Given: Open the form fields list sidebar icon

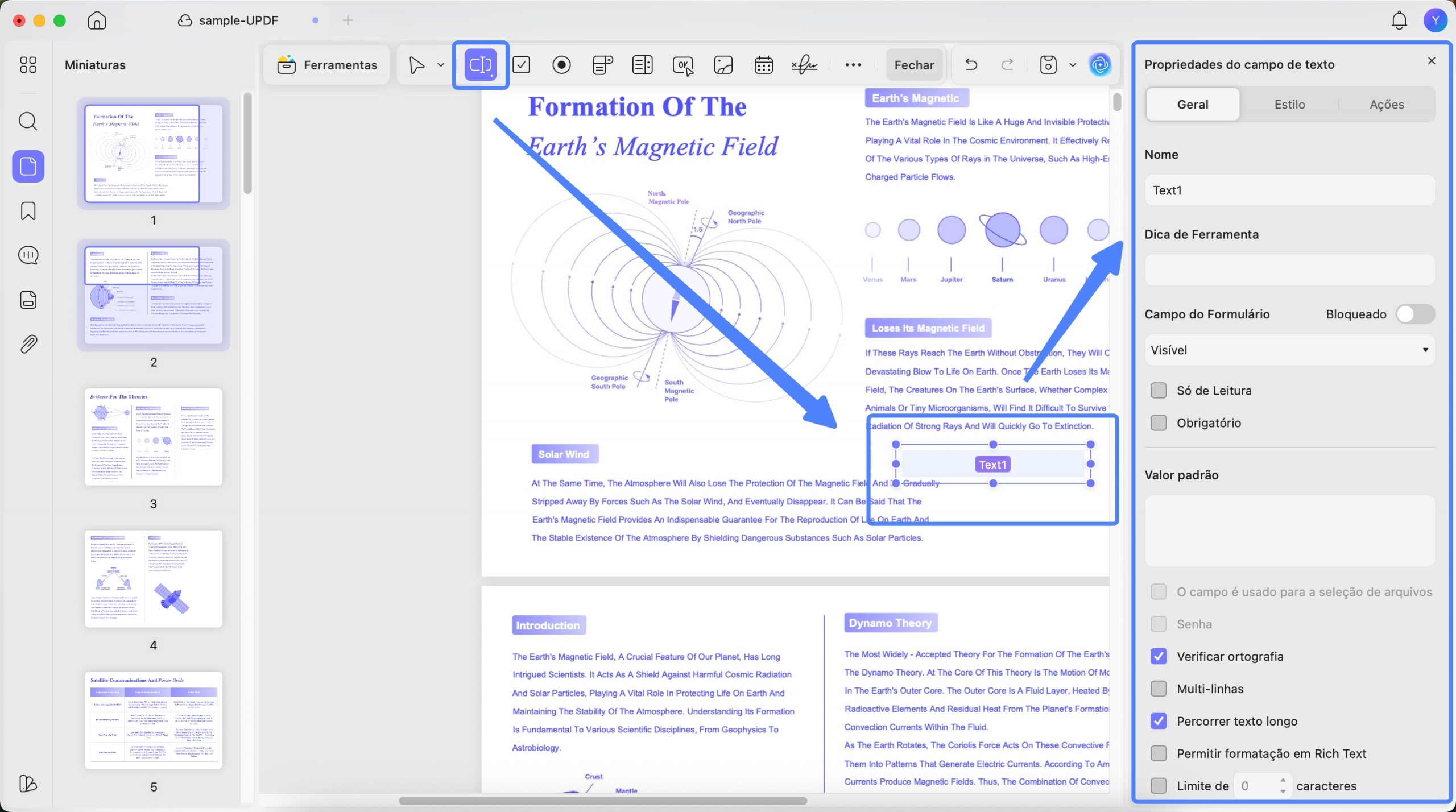Looking at the screenshot, I should pos(28,300).
